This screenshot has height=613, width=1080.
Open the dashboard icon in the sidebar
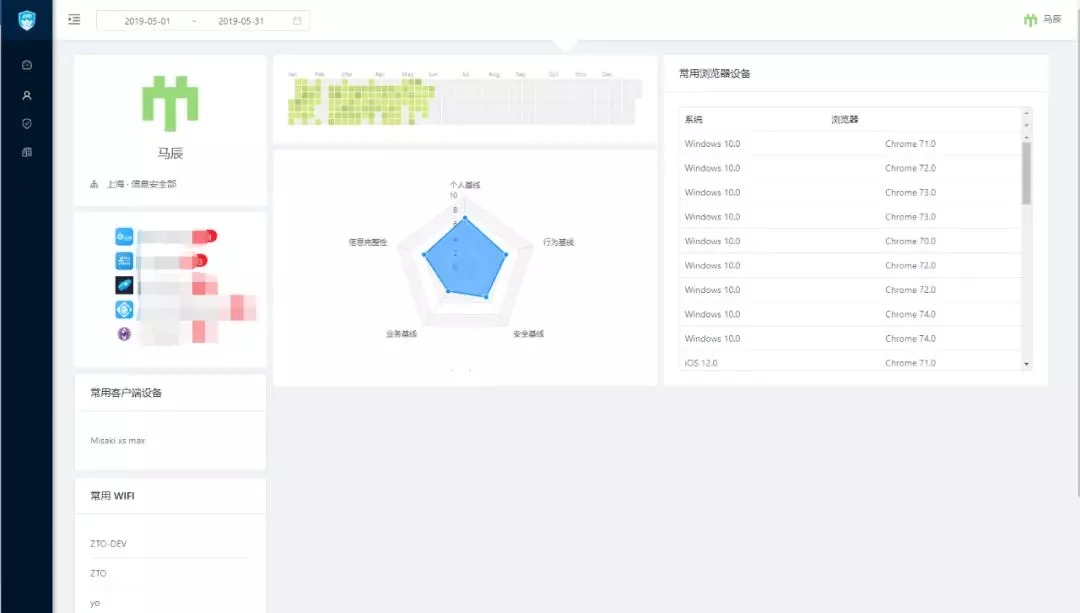click(27, 63)
